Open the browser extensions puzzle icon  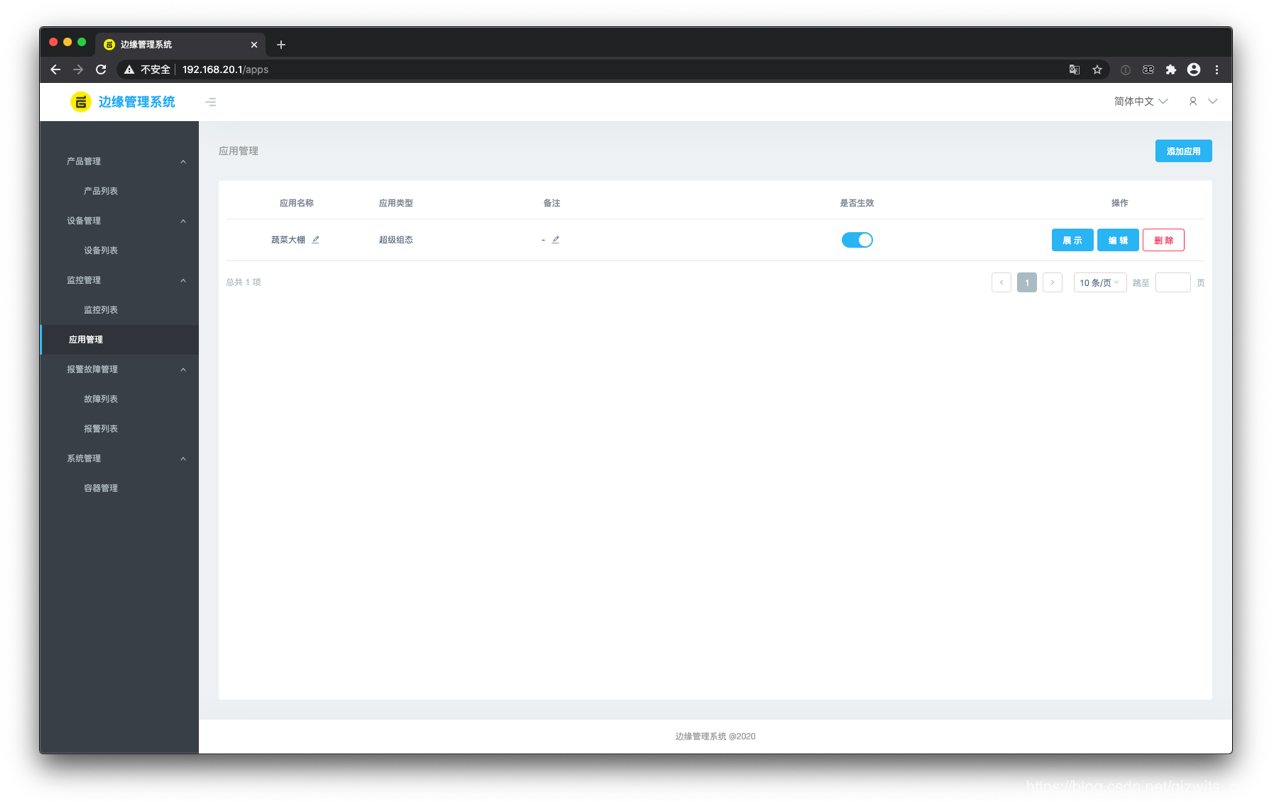(x=1171, y=70)
